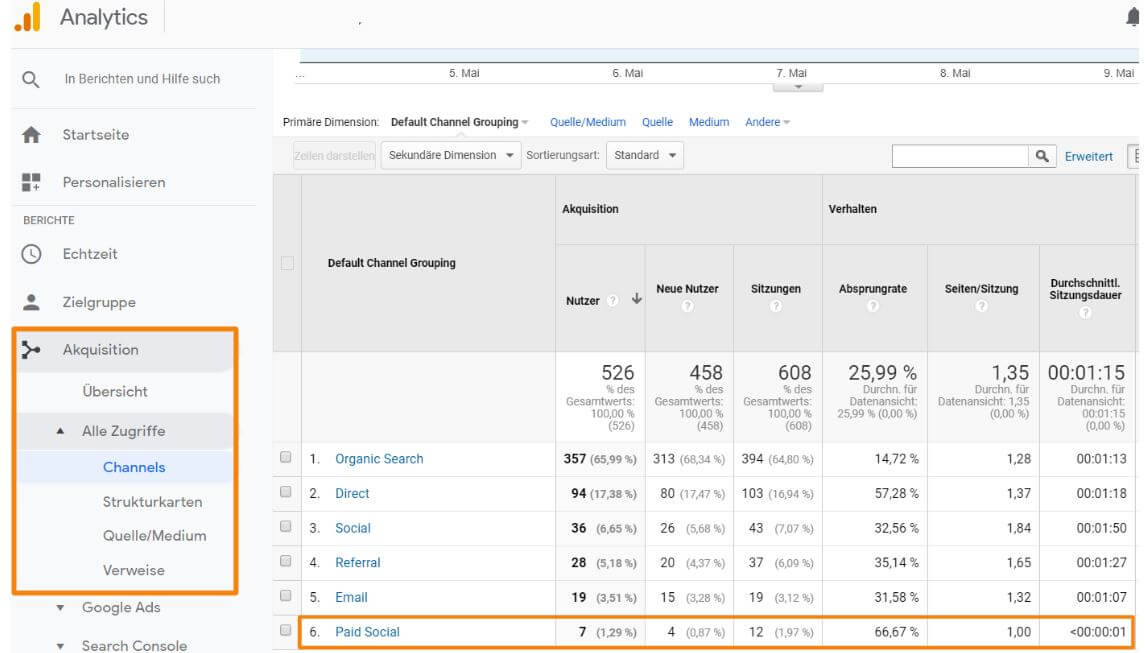This screenshot has width=1145, height=653.
Task: Tick the checkbox for Paid Social row
Action: (x=286, y=631)
